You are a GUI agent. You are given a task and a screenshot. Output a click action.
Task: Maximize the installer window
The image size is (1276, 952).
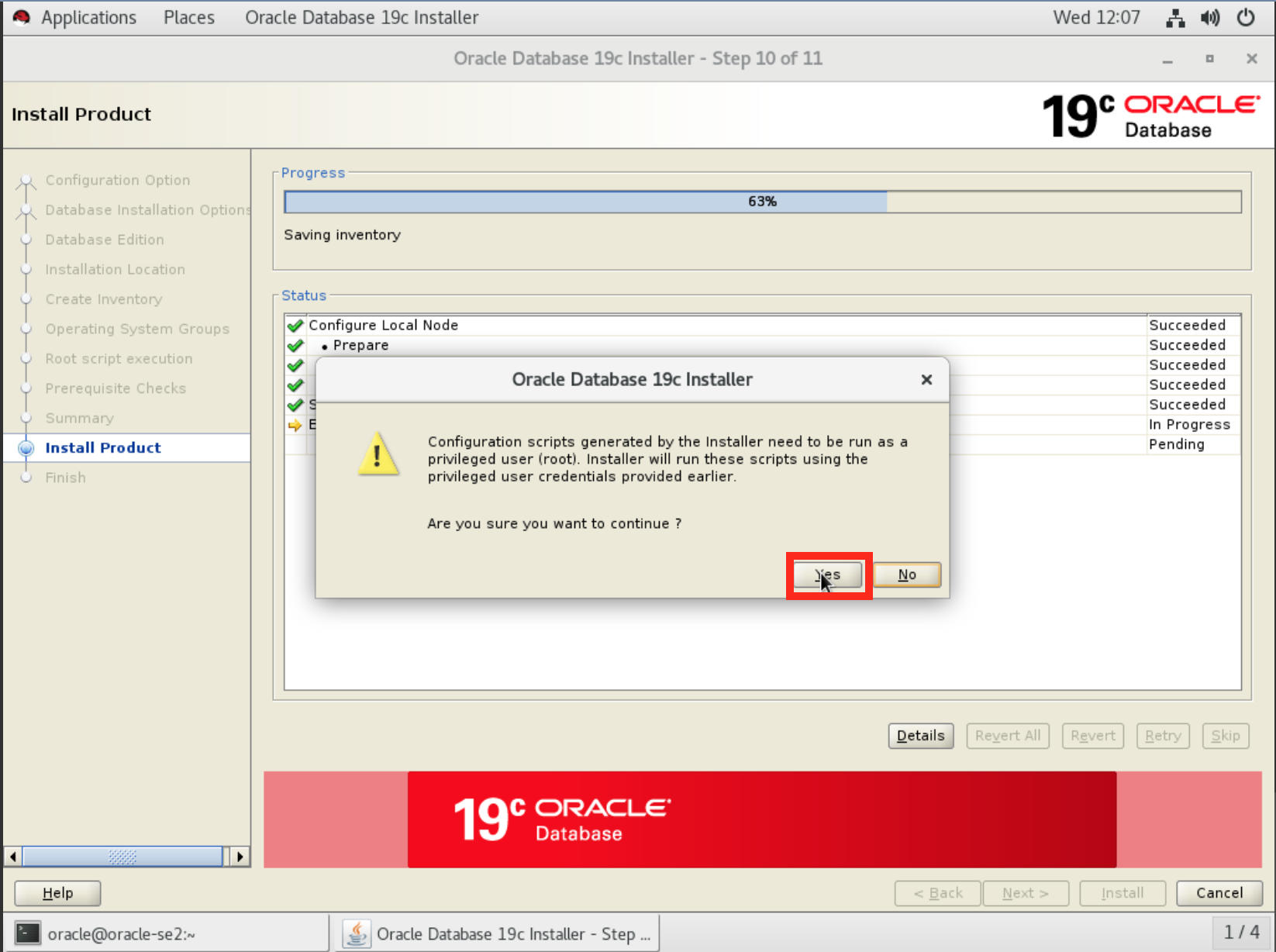tap(1209, 59)
